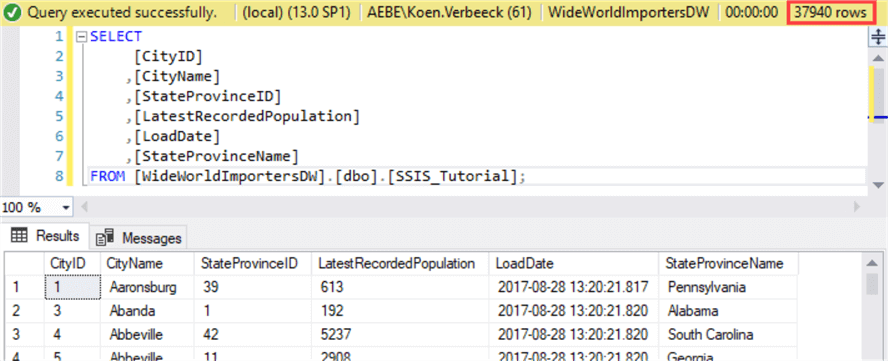Click the Pennsylvania state cell

tap(729, 287)
